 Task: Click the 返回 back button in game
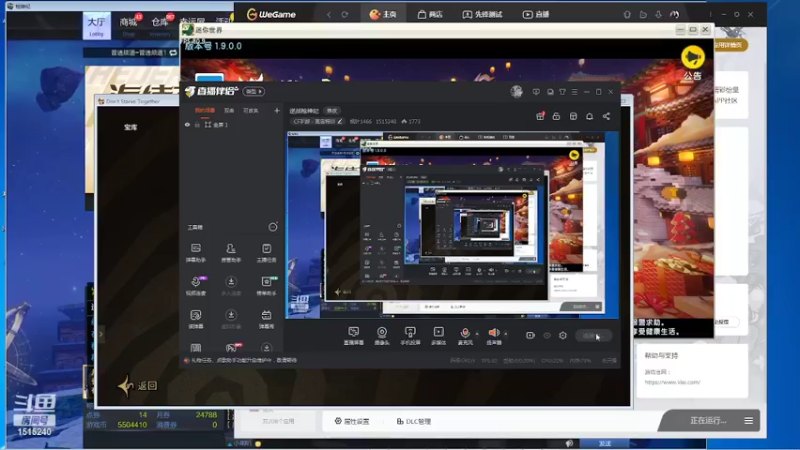coord(138,386)
